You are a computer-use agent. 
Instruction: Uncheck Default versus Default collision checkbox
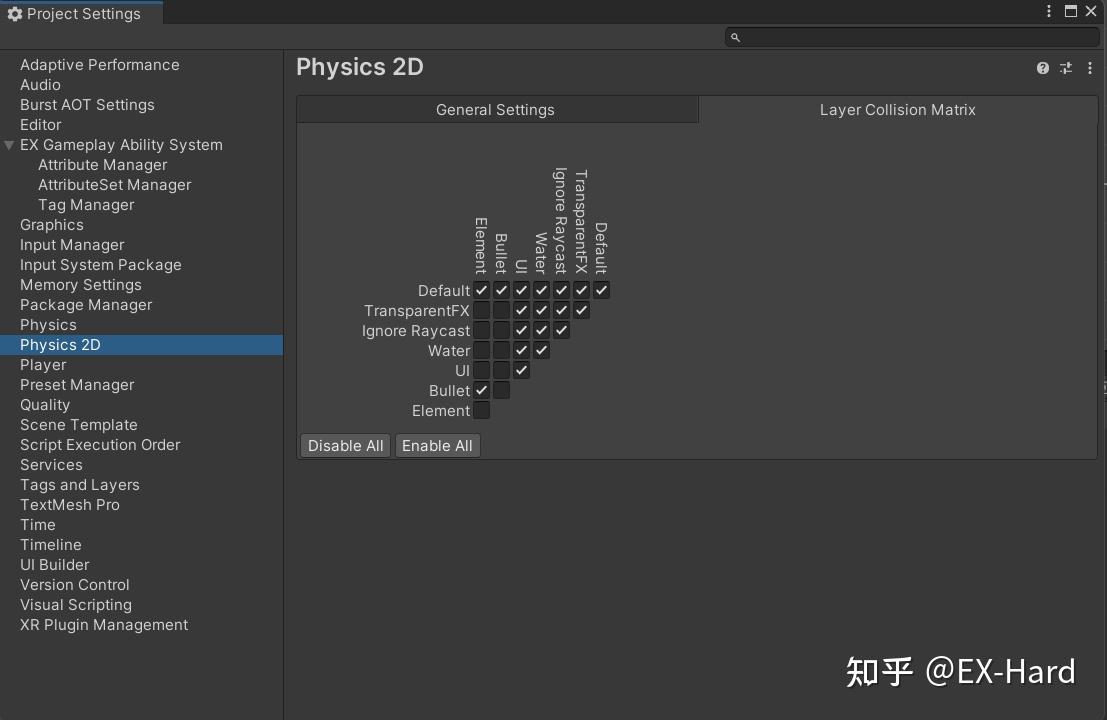pos(601,290)
